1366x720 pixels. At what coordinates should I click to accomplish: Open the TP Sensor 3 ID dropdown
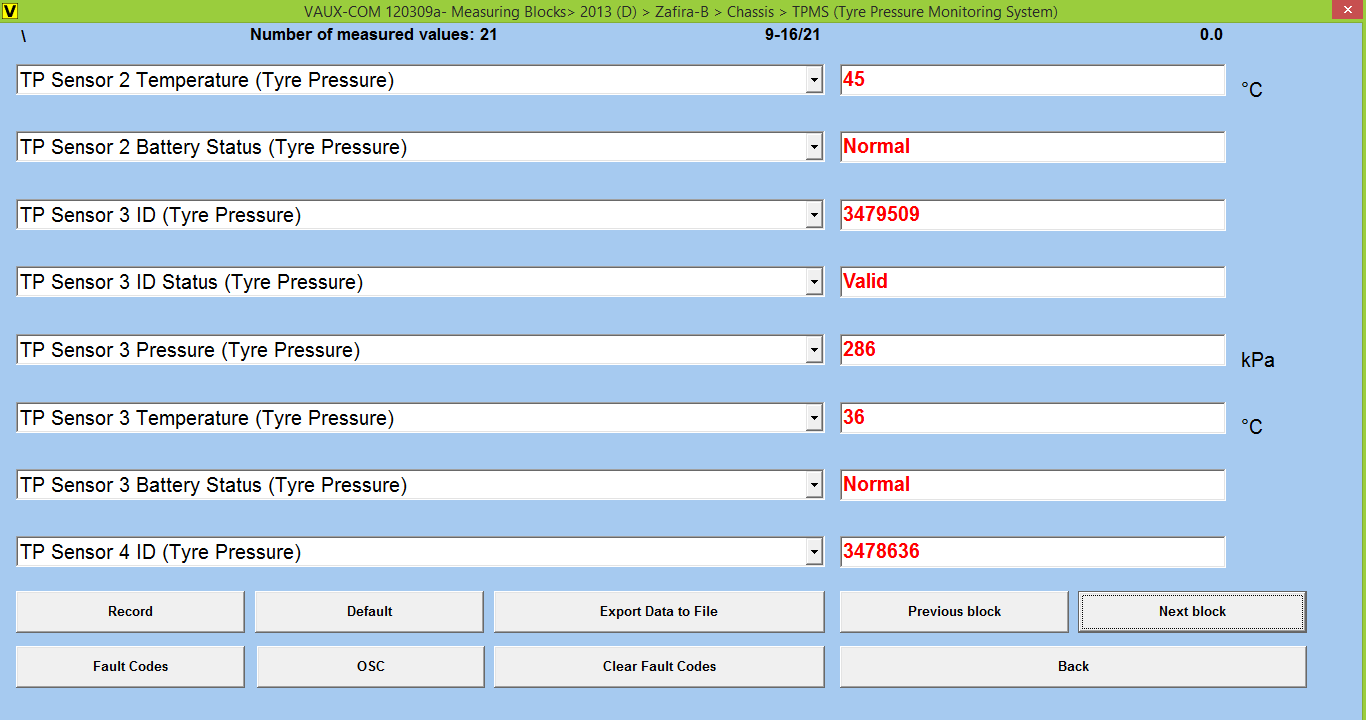[x=814, y=216]
